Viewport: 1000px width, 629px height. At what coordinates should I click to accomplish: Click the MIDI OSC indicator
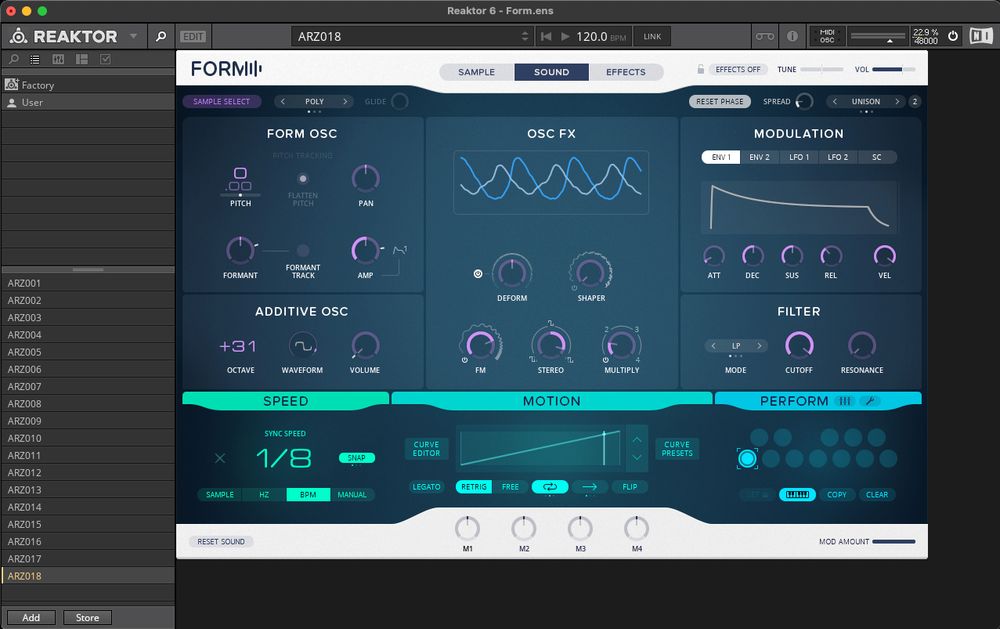tap(827, 36)
